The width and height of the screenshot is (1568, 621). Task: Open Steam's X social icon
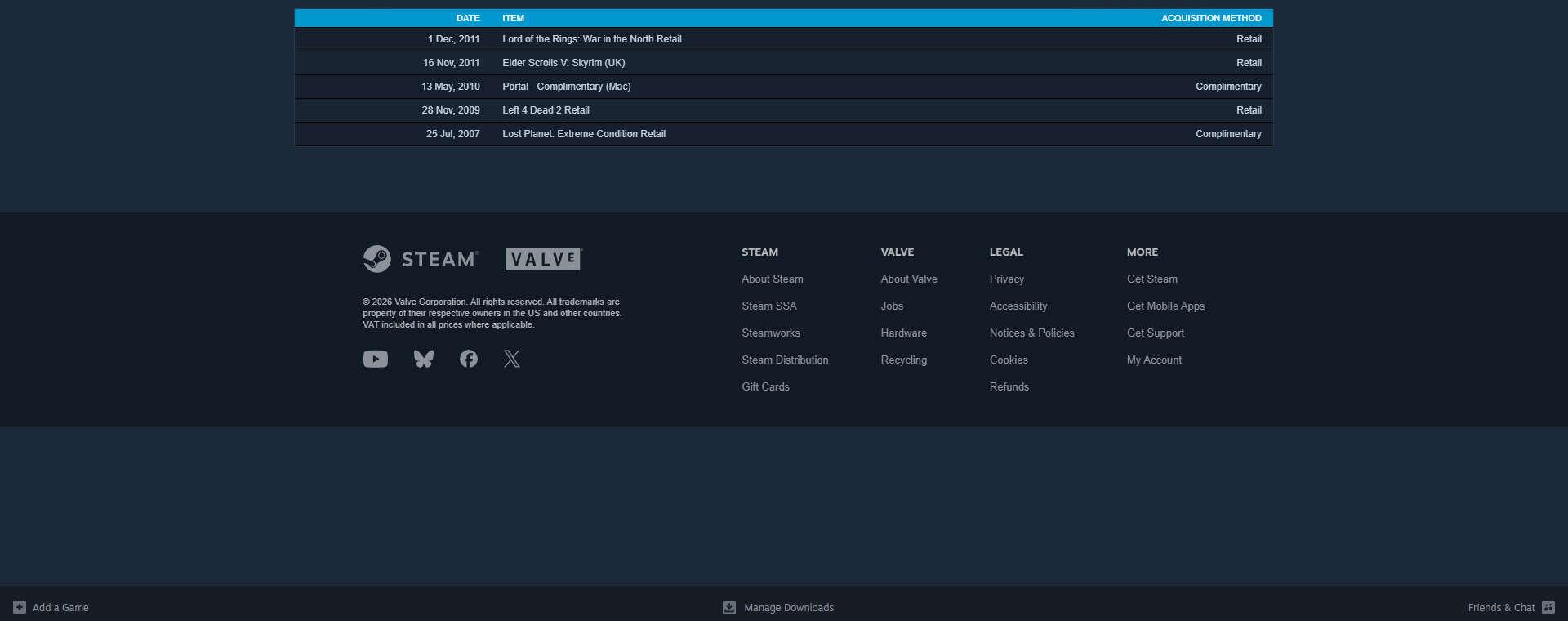coord(512,359)
